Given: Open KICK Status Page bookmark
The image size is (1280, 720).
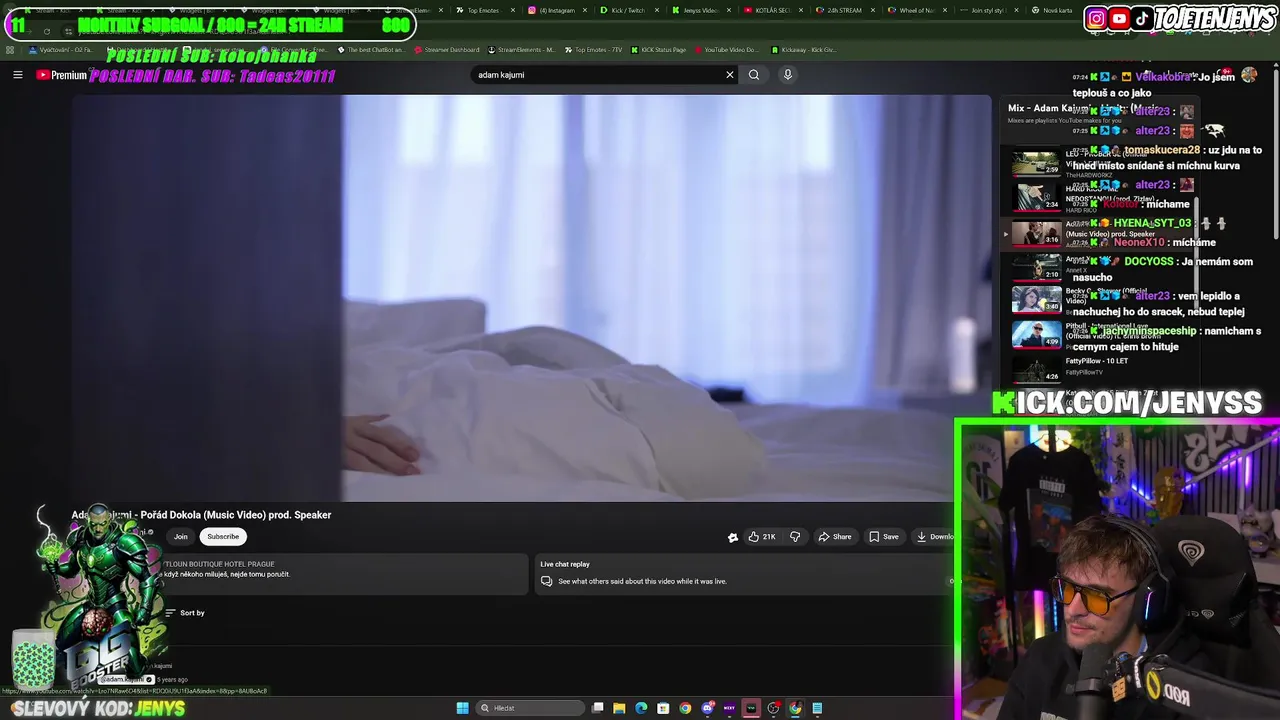Looking at the screenshot, I should [659, 49].
